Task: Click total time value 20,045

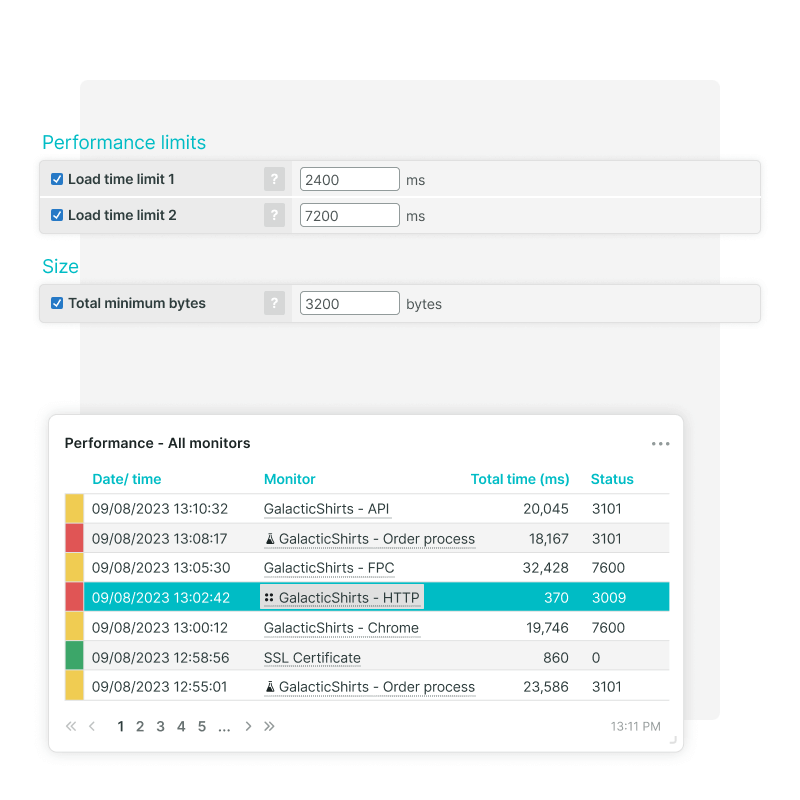Action: pyautogui.click(x=545, y=509)
